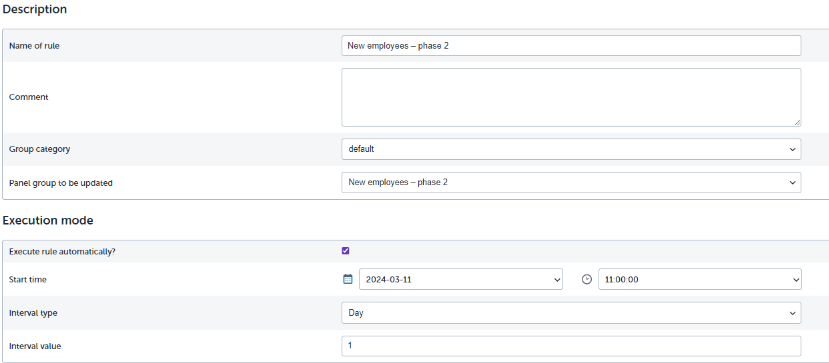829x363 pixels.
Task: Click the calendar icon beside start date
Action: [347, 279]
